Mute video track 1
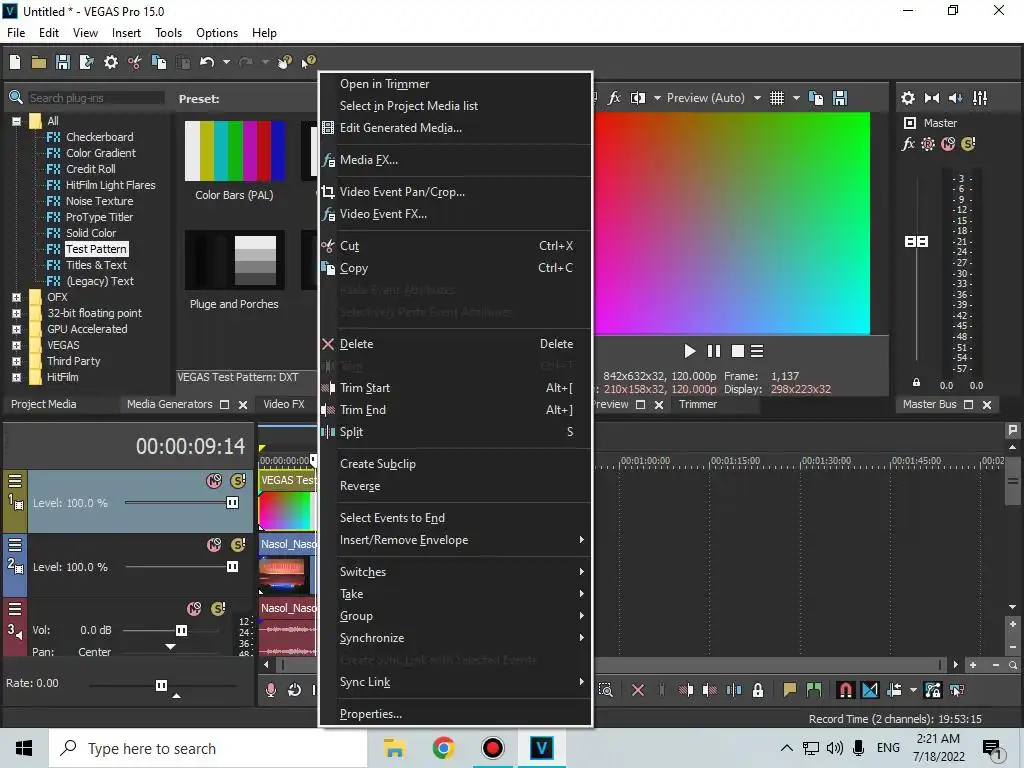 (x=214, y=481)
